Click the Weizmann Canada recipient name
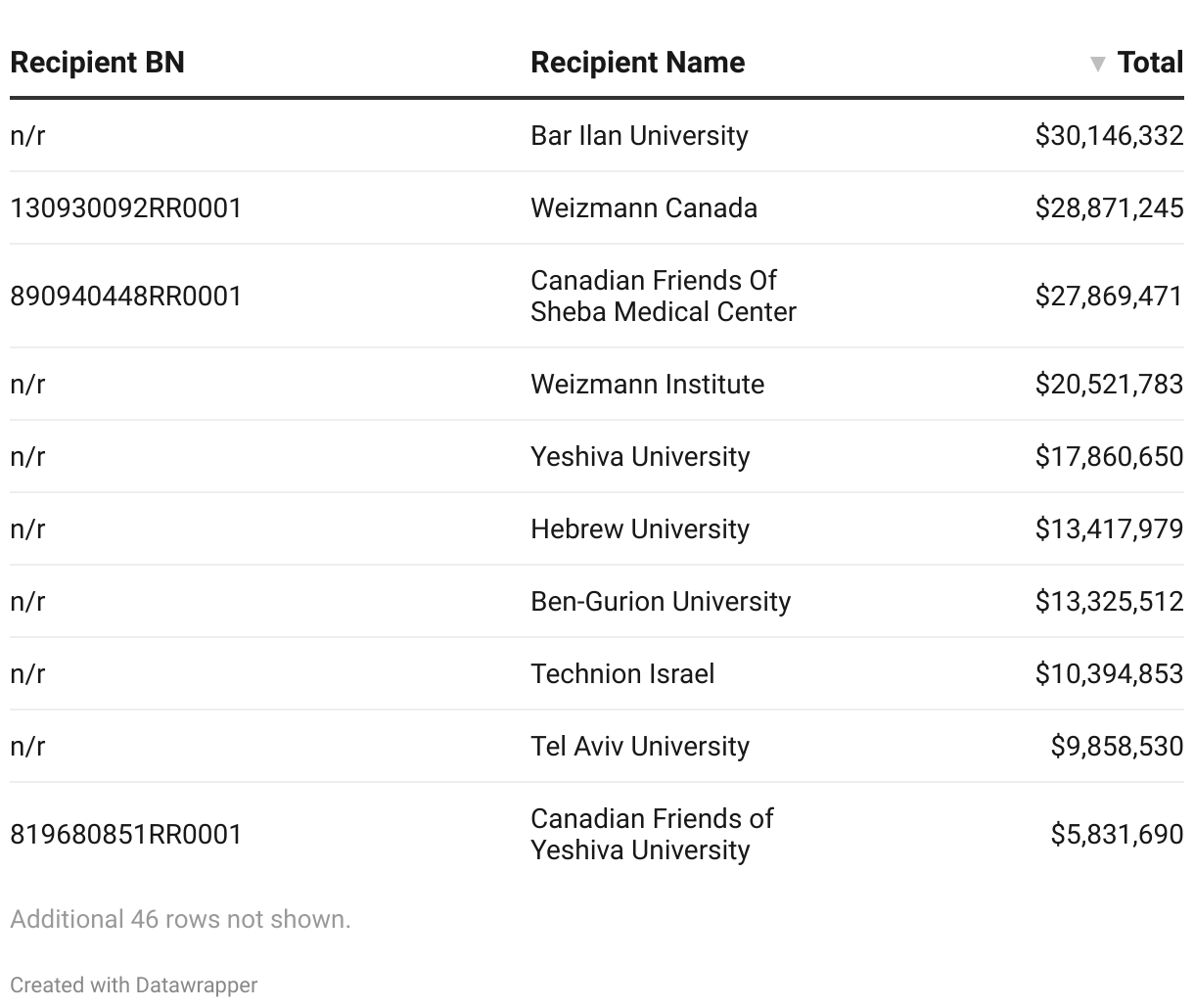1194x1008 pixels. coord(644,207)
